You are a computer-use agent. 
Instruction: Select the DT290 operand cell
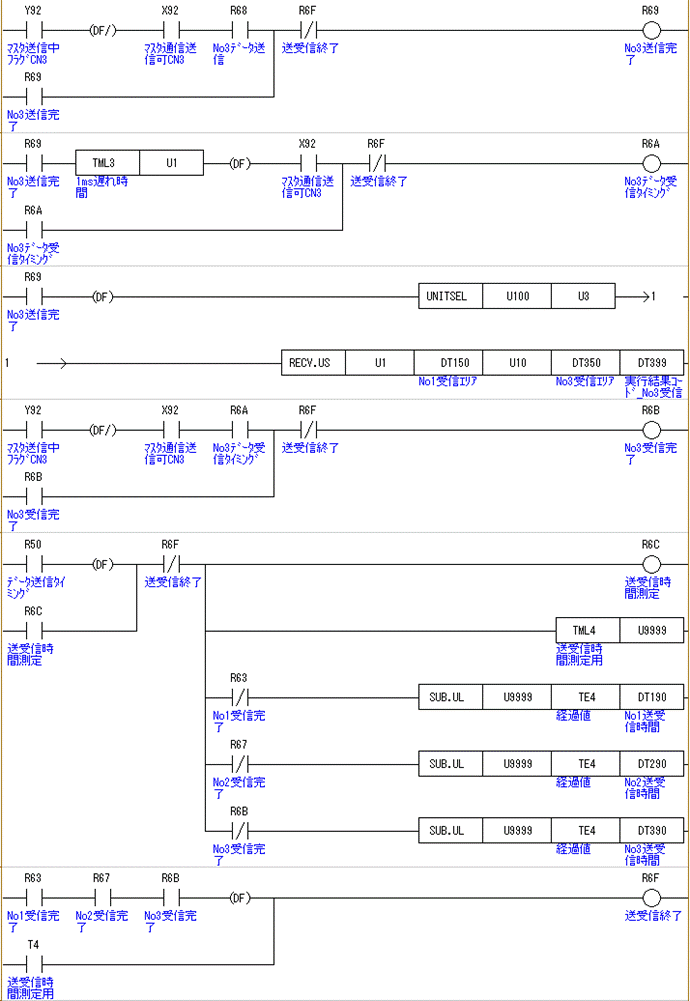tap(651, 764)
